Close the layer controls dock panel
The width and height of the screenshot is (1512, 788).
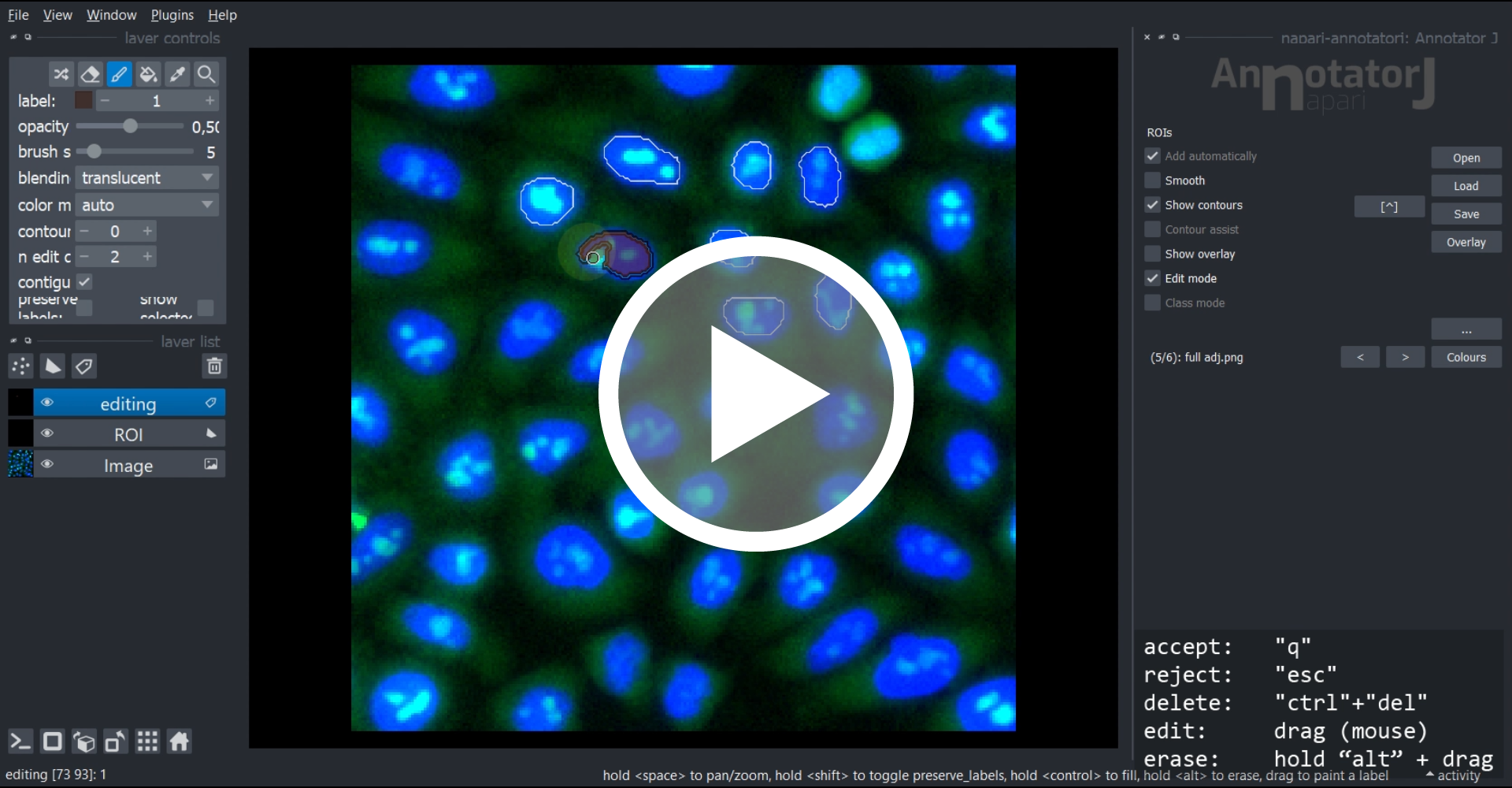(x=13, y=37)
